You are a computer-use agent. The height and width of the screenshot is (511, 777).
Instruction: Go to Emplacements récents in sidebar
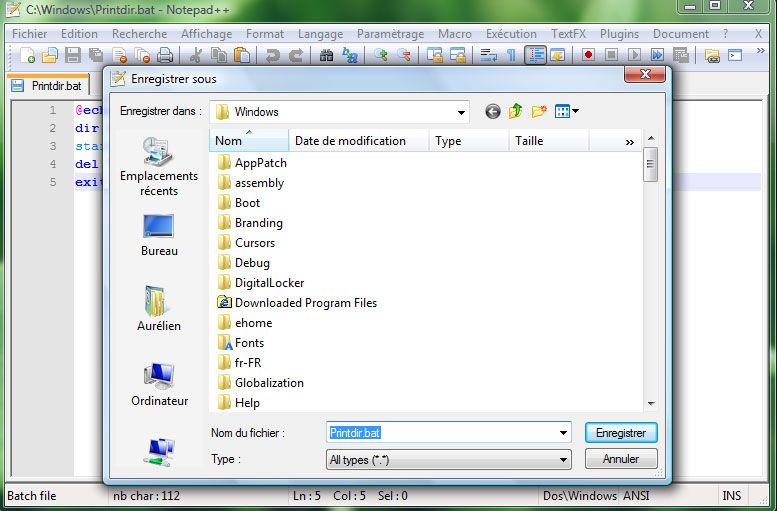(x=159, y=167)
